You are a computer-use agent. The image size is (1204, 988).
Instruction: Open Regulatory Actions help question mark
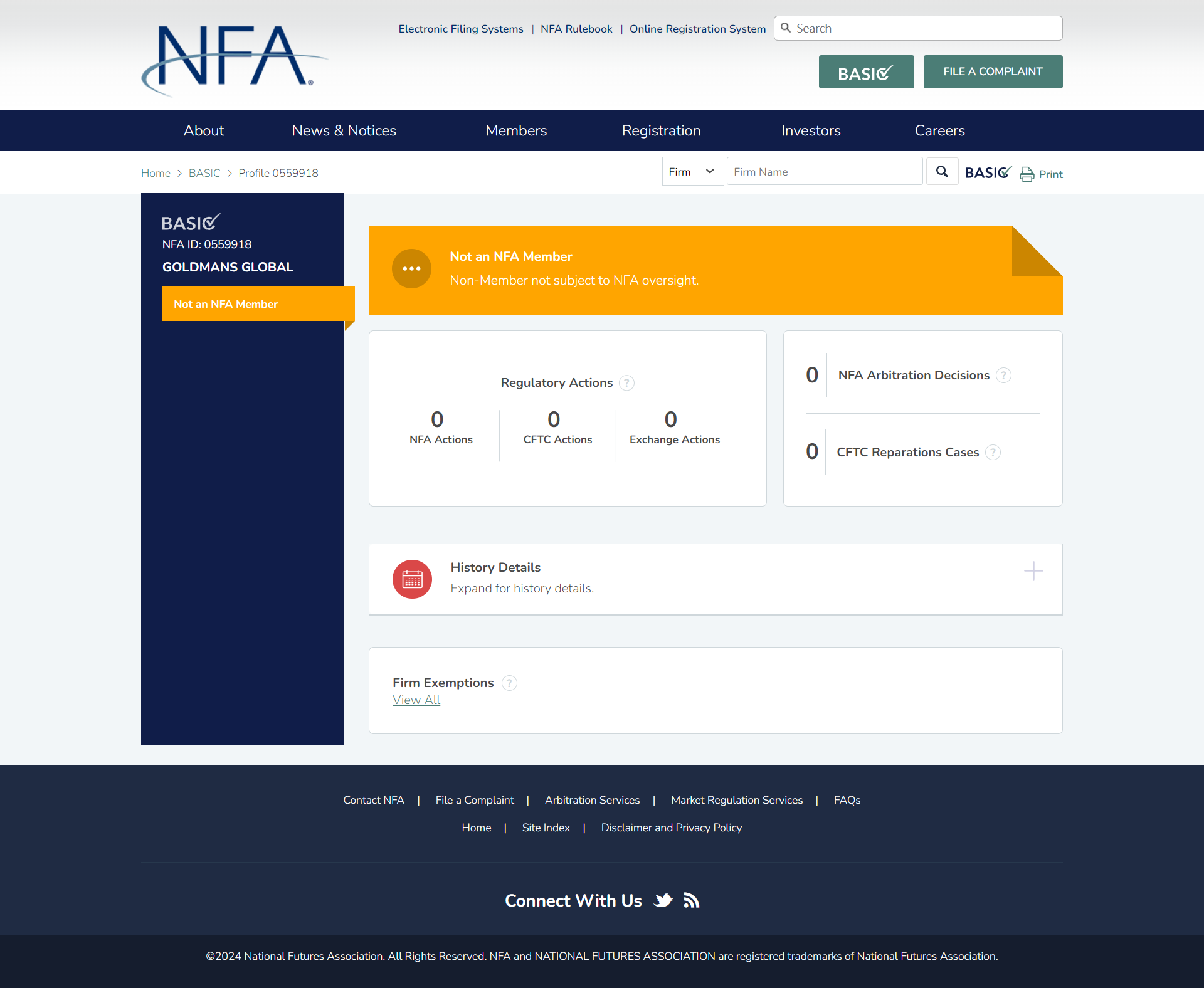626,383
